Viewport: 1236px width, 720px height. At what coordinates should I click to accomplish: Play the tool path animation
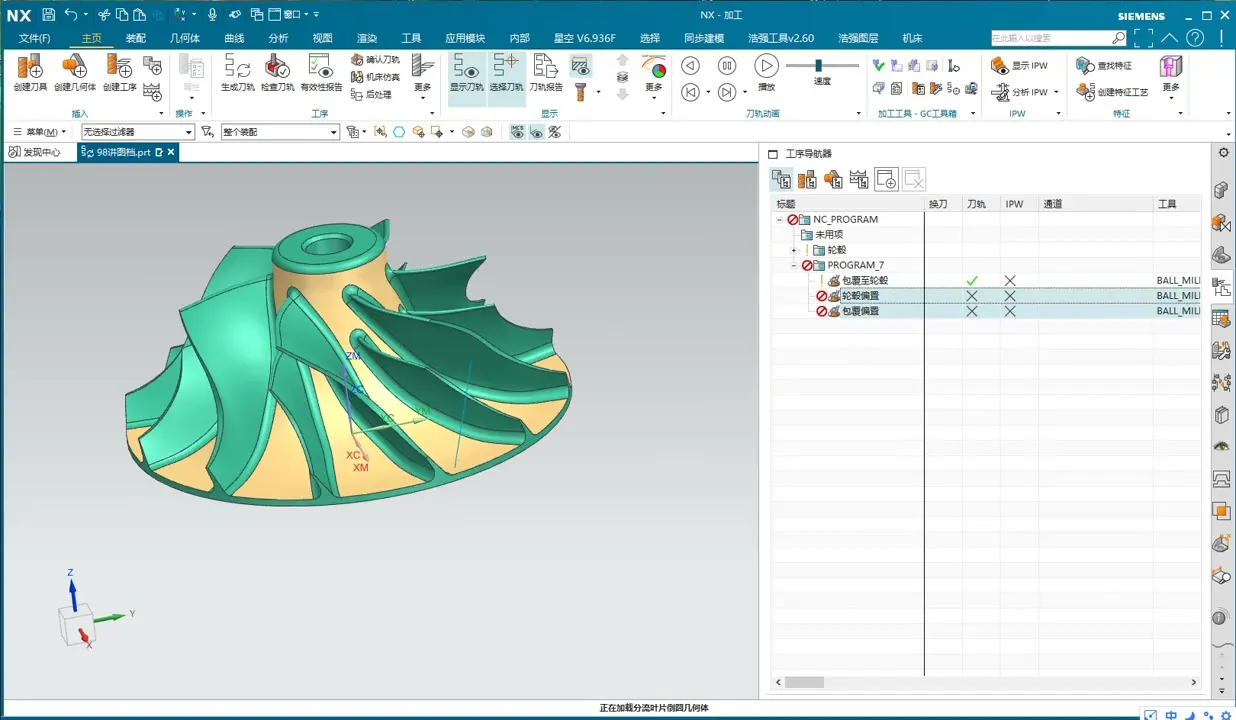click(x=766, y=66)
